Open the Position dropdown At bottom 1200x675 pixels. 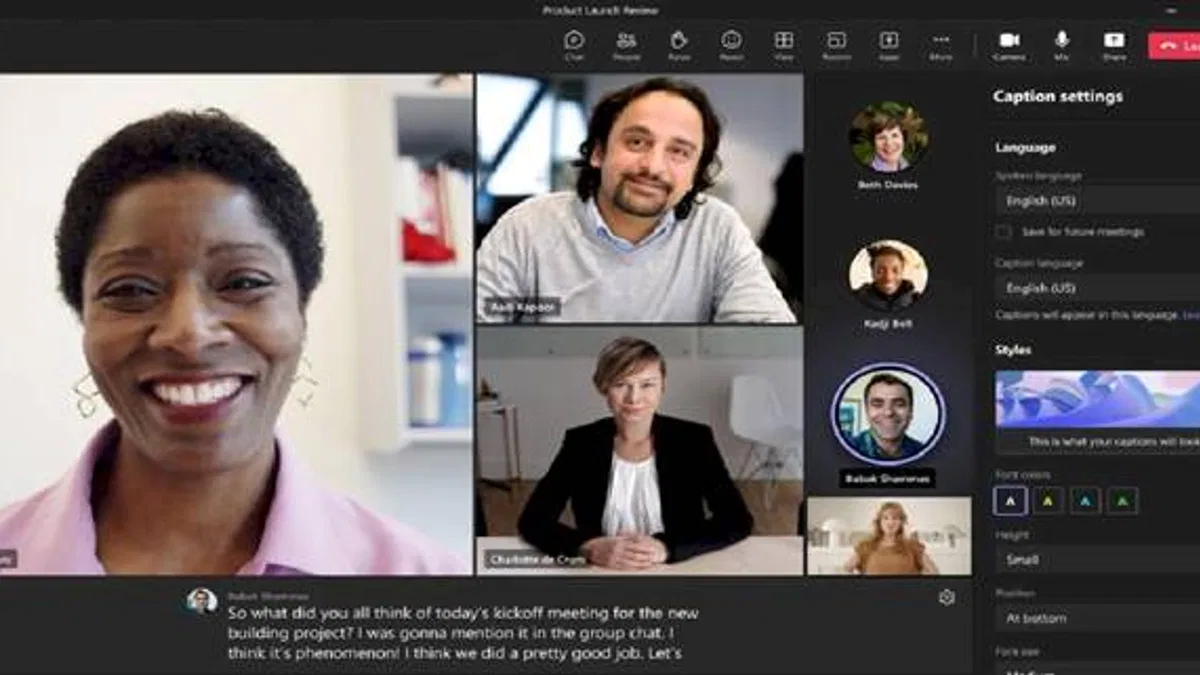(x=1098, y=618)
